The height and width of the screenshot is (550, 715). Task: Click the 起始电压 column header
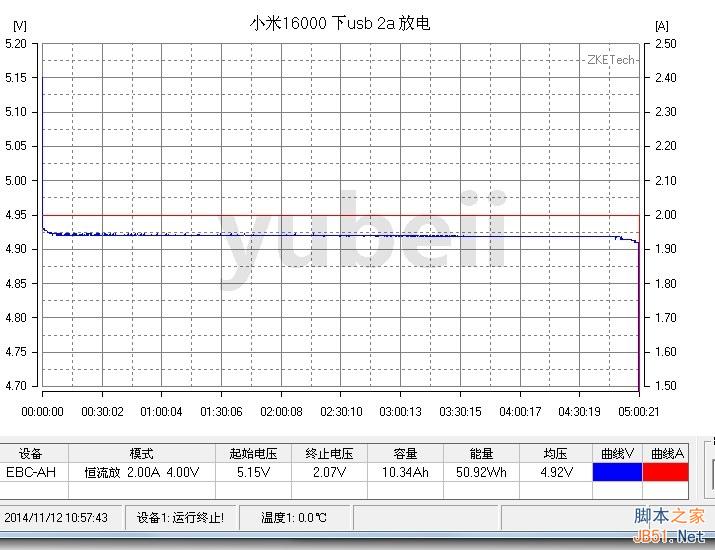pyautogui.click(x=254, y=454)
